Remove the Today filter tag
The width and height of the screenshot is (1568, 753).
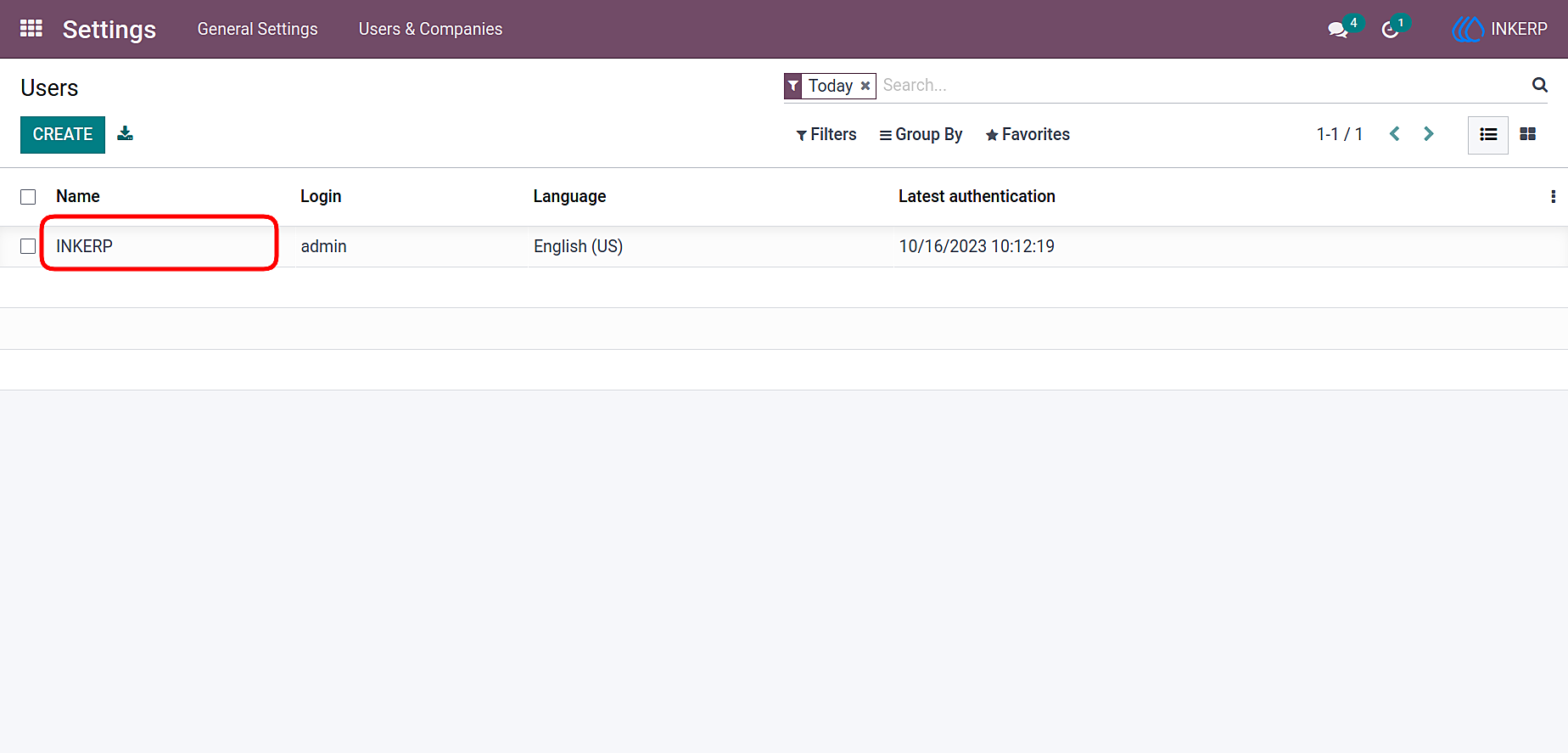(865, 86)
